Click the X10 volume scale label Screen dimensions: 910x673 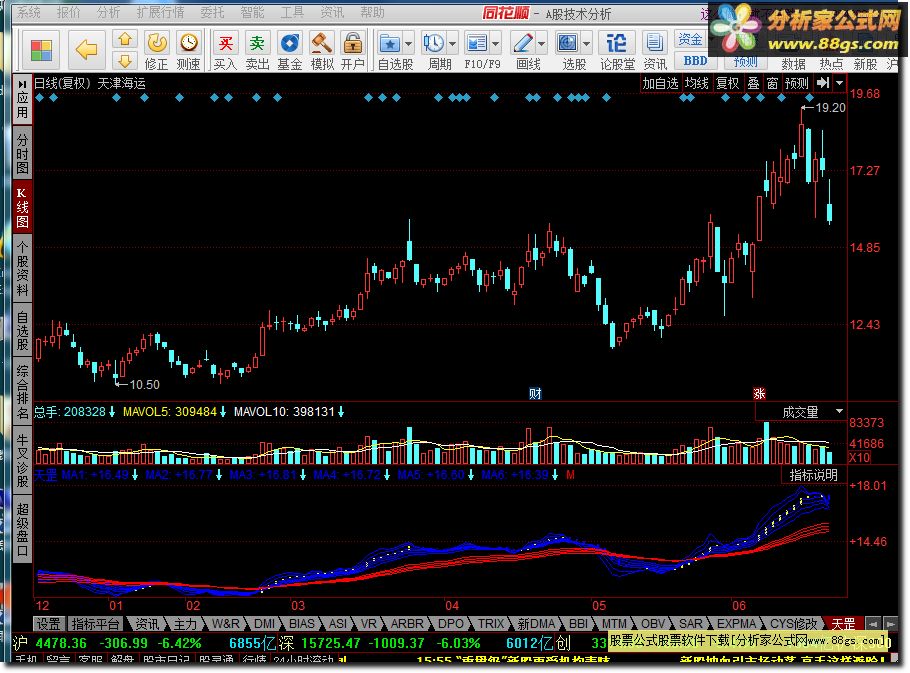tap(859, 457)
